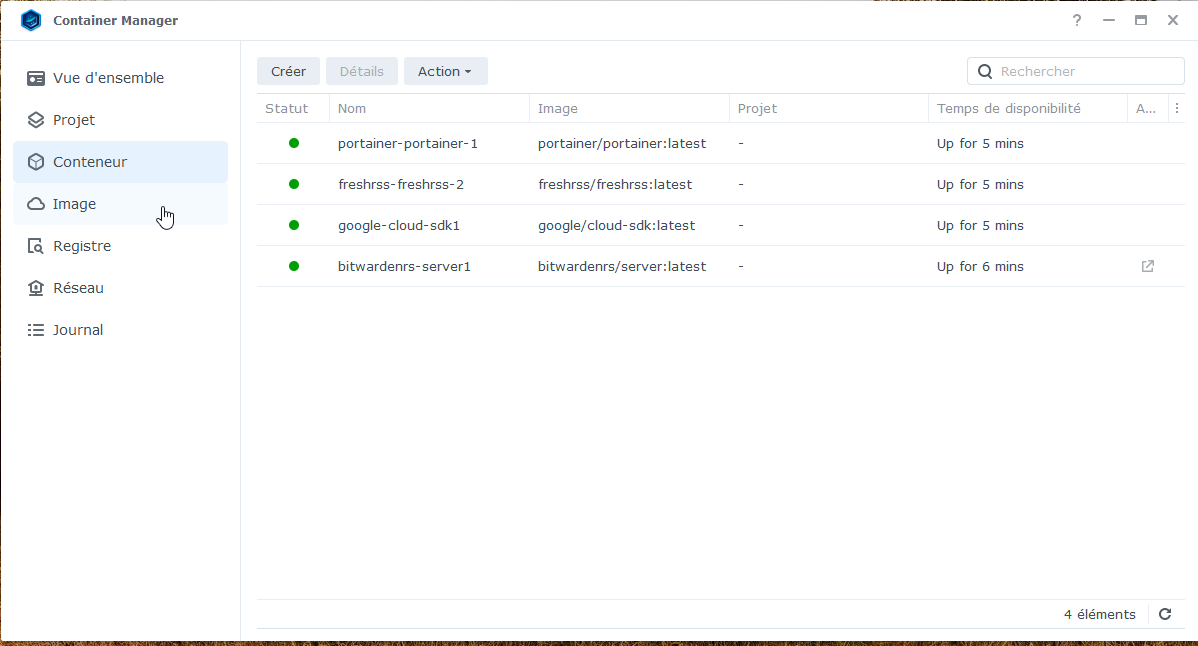Click the Réseau network icon
This screenshot has height=646, width=1198.
(36, 288)
